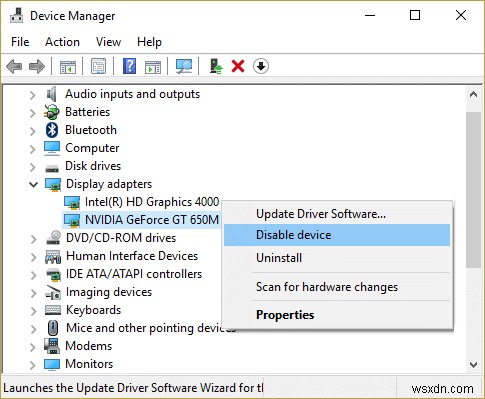Select the Intel(R) HD Graphics 4000 adapter icon
Viewport: 485px width, 399px height.
click(72, 202)
